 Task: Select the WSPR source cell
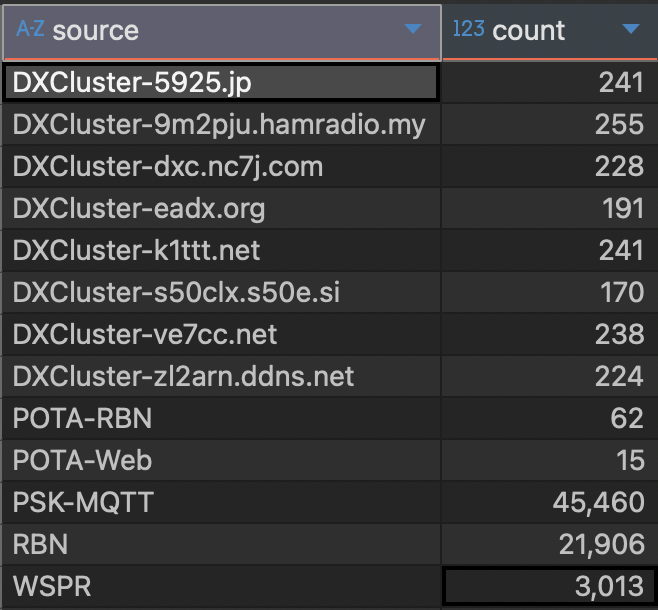221,586
